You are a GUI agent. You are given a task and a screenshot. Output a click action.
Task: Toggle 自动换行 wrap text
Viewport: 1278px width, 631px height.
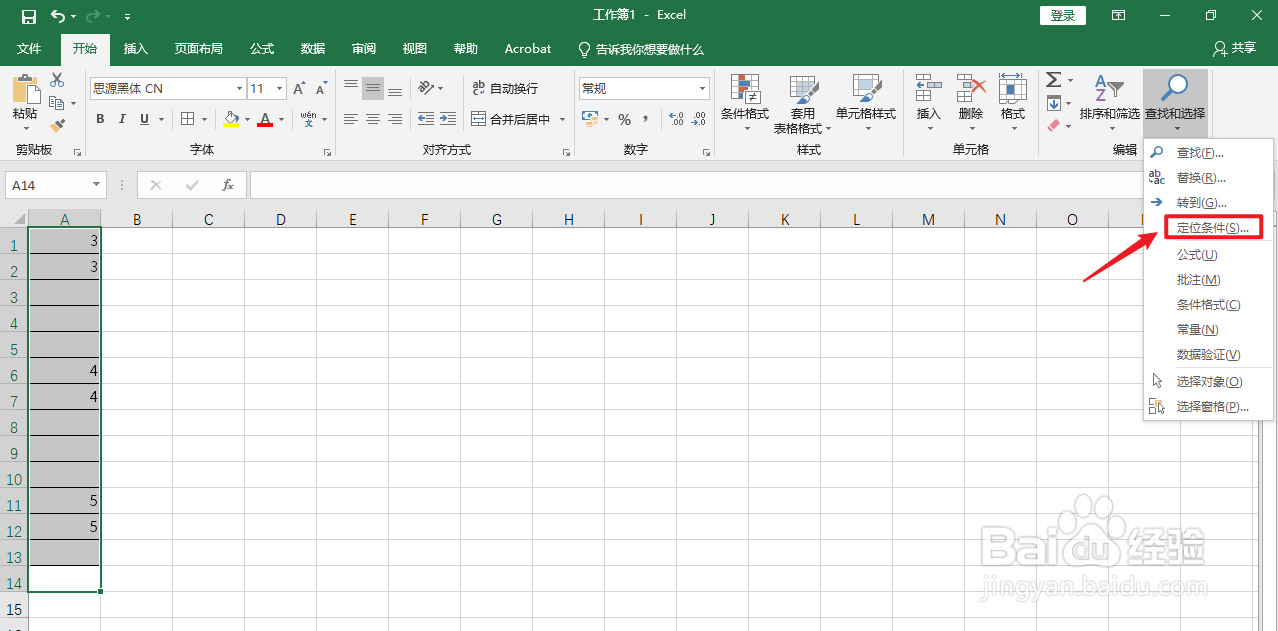[x=505, y=89]
